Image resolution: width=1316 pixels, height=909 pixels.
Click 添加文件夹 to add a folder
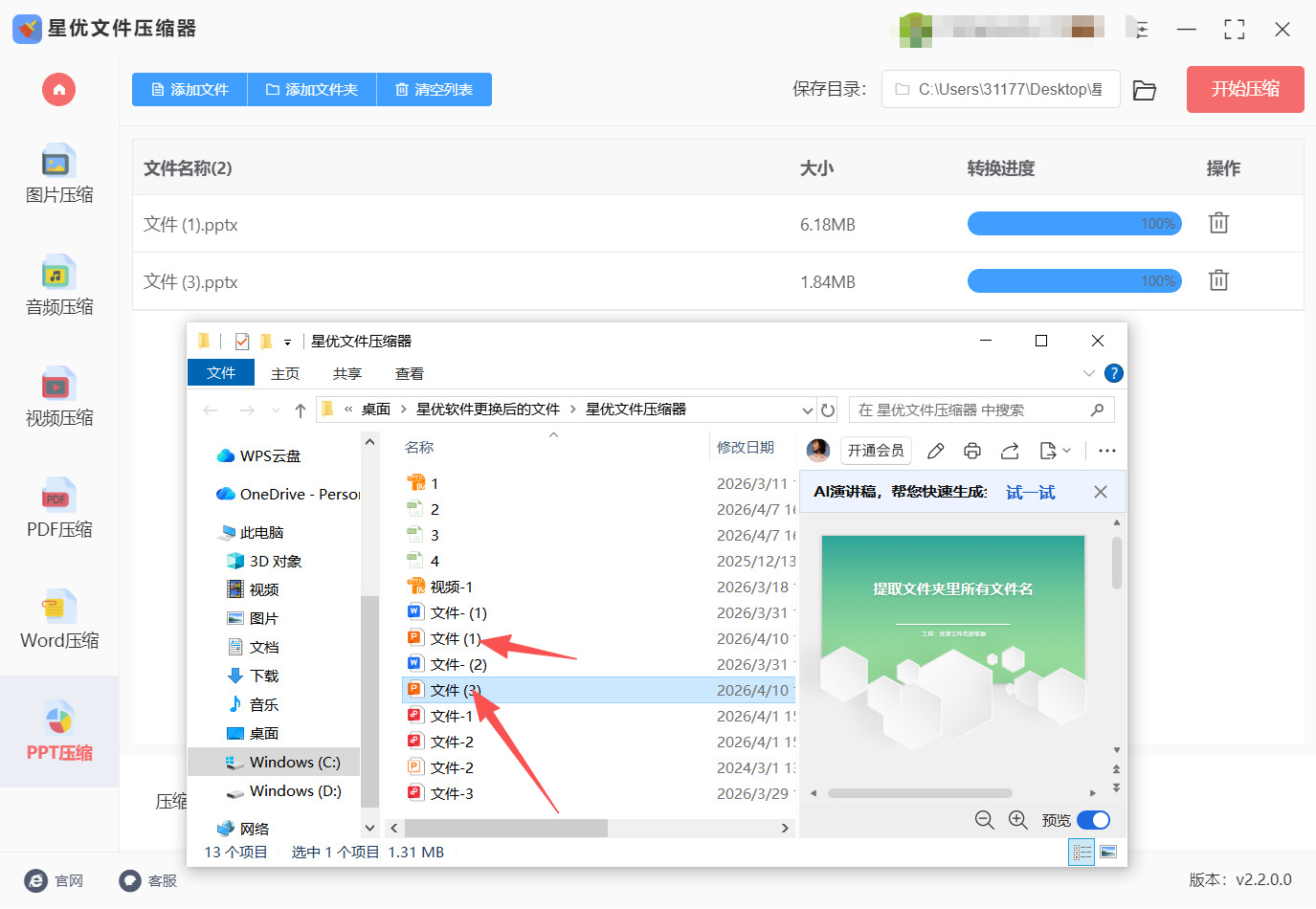tap(312, 90)
